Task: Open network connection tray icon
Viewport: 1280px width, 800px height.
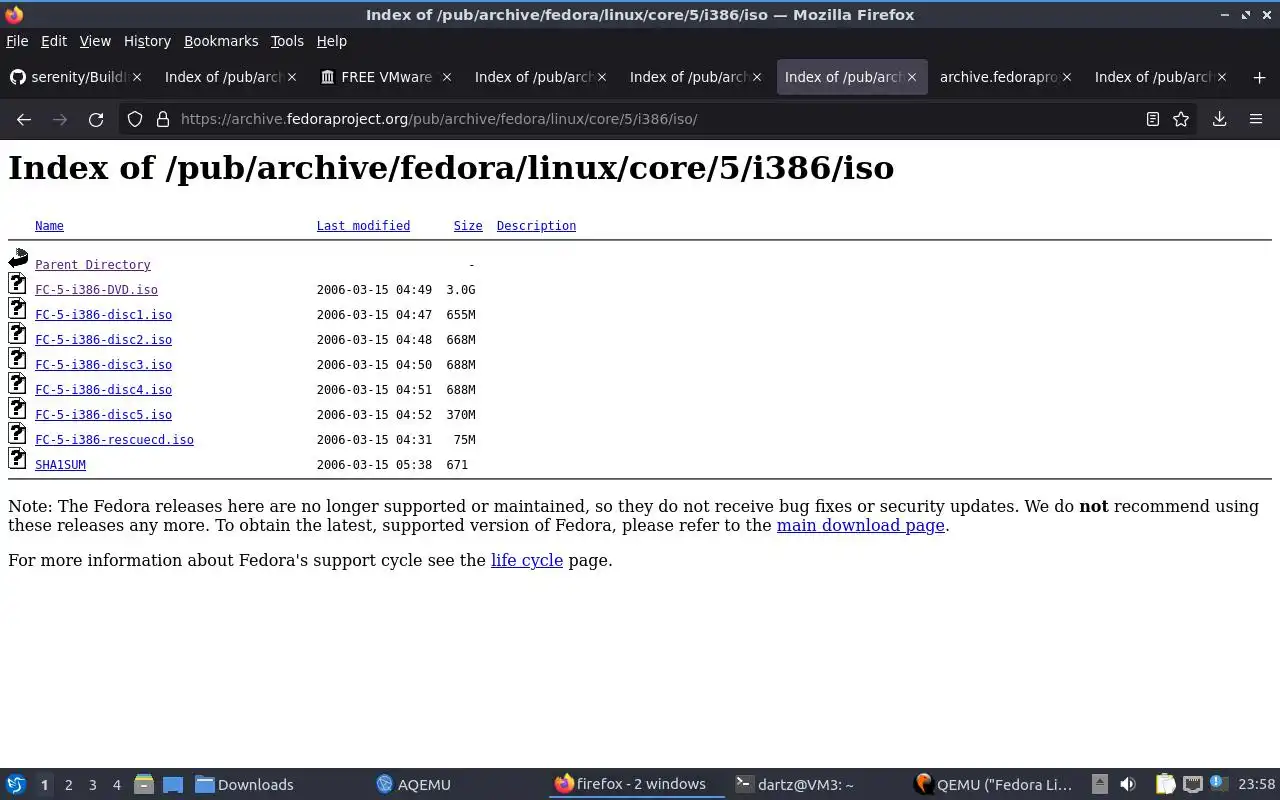Action: point(1192,784)
